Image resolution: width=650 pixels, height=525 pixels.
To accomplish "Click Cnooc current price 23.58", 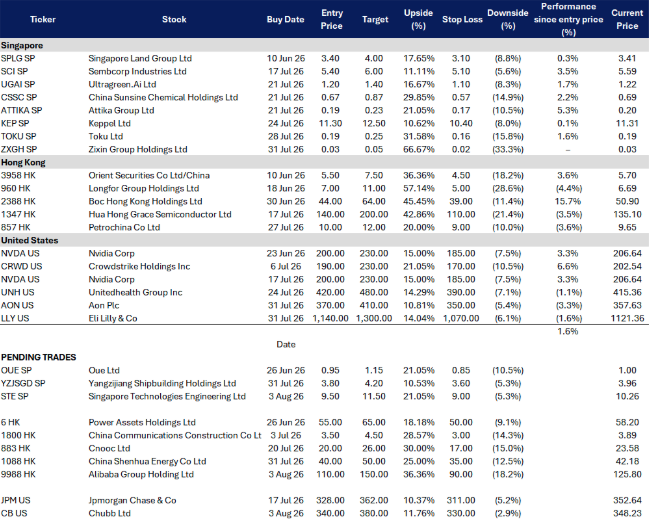I will pos(627,448).
